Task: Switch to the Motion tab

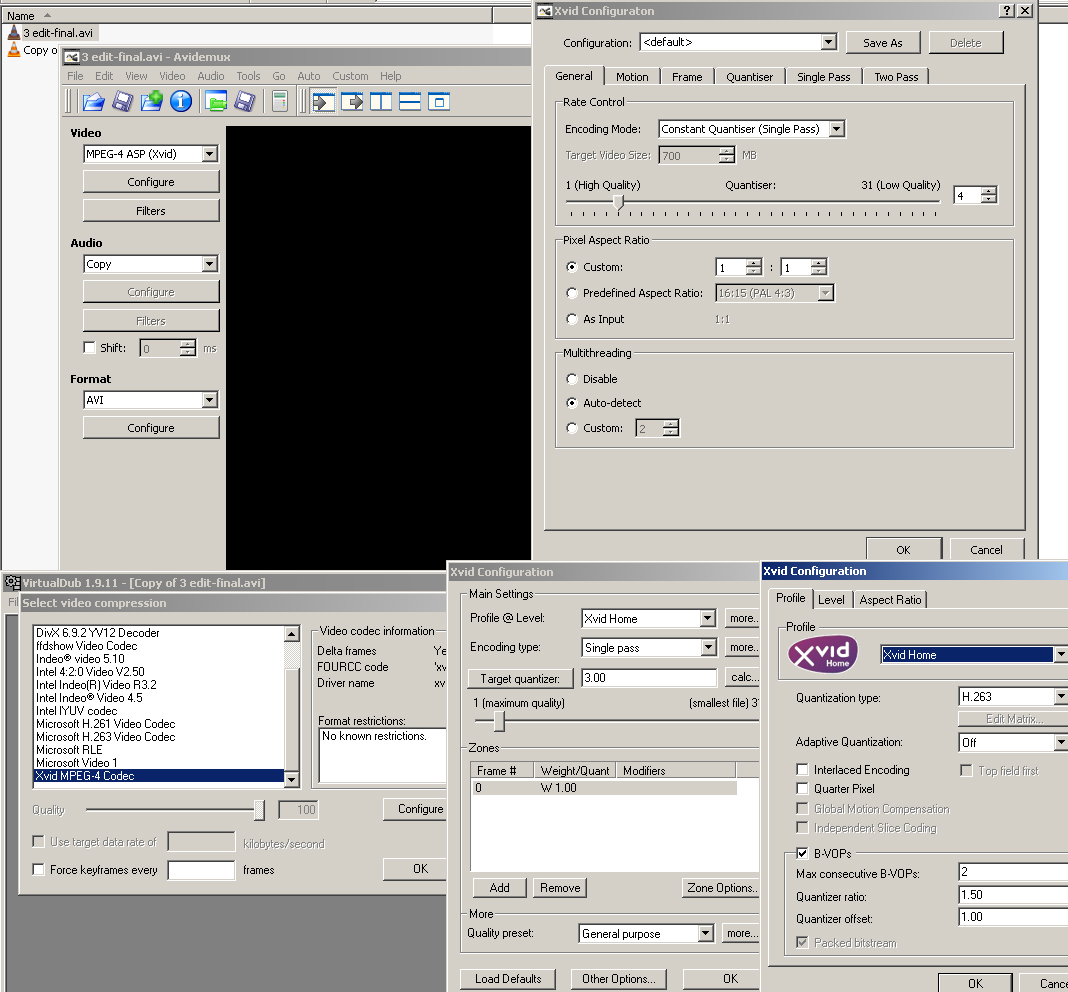Action: (632, 77)
